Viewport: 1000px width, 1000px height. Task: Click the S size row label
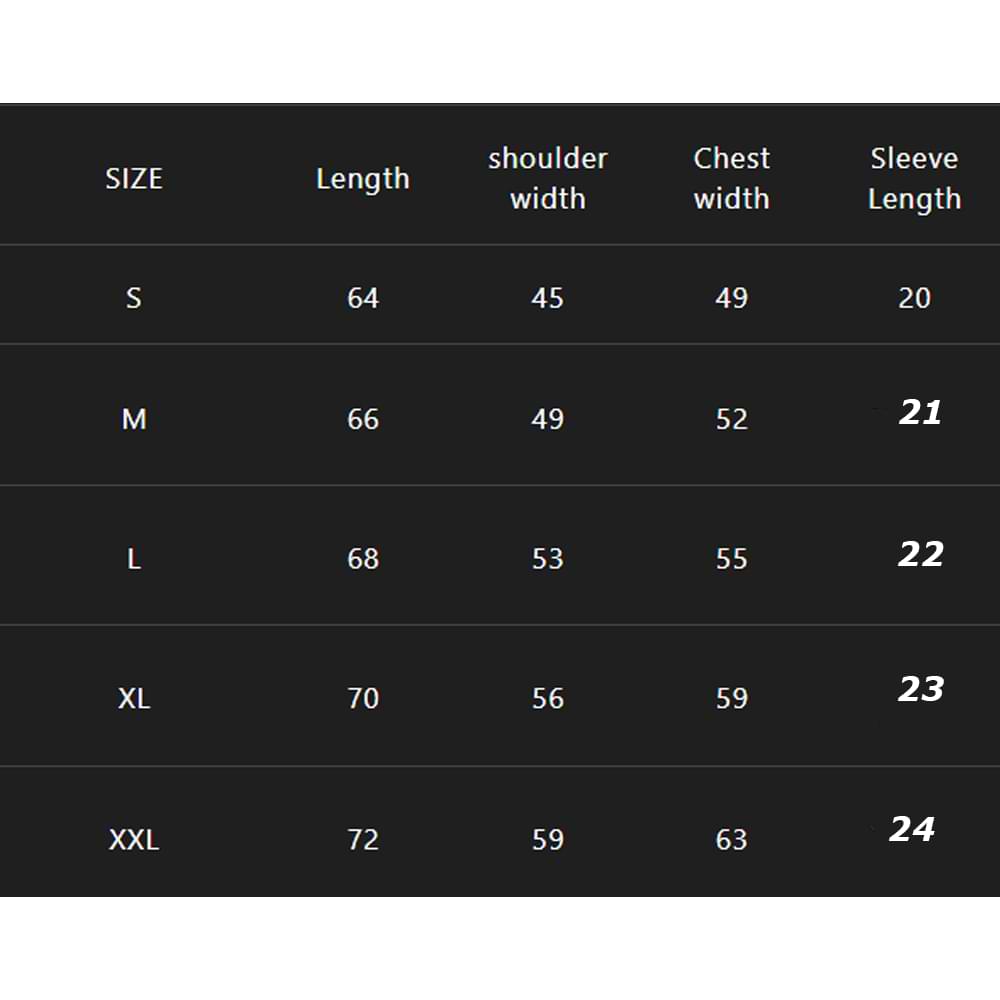(x=134, y=298)
